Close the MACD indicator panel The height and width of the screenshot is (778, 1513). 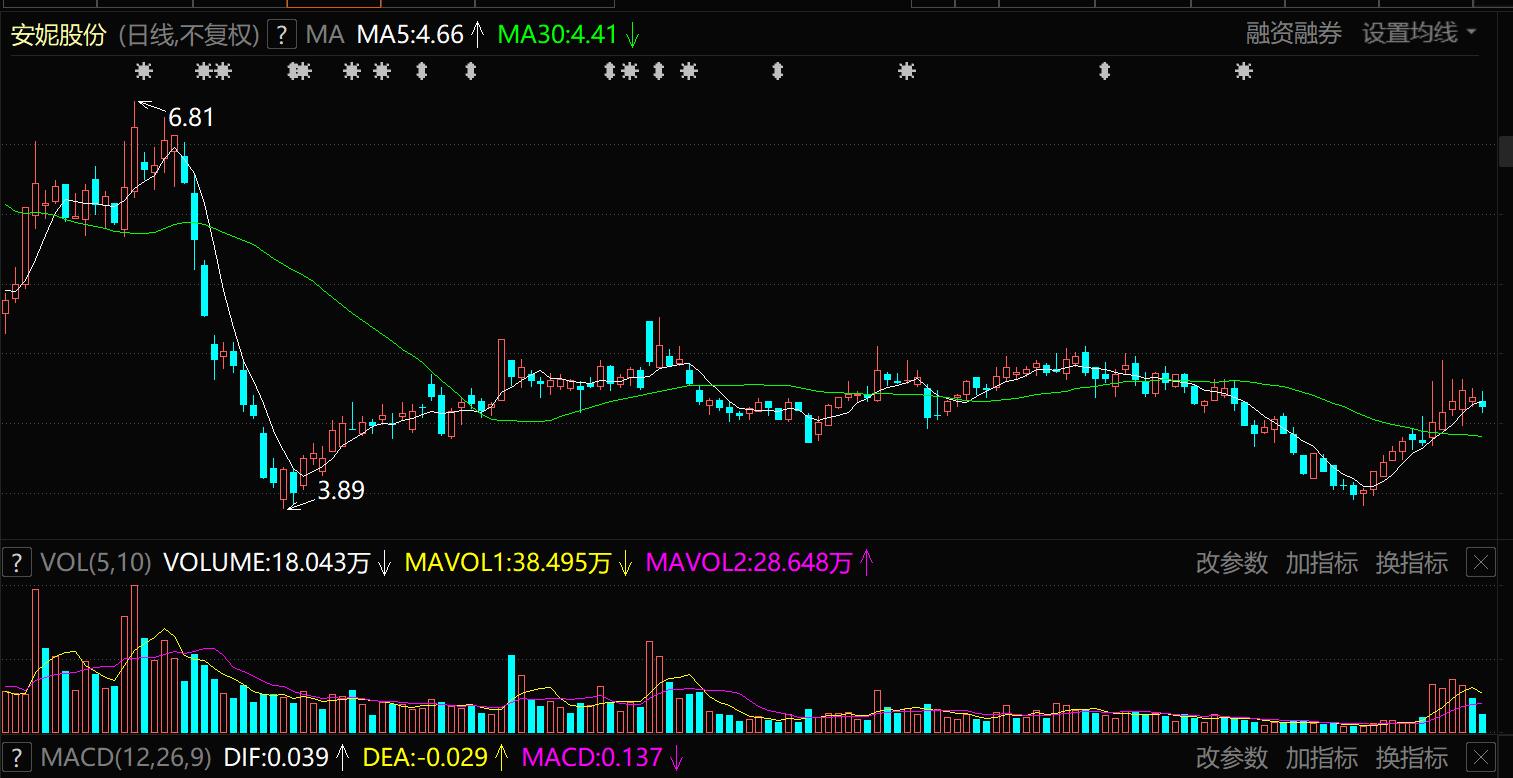tap(1481, 757)
